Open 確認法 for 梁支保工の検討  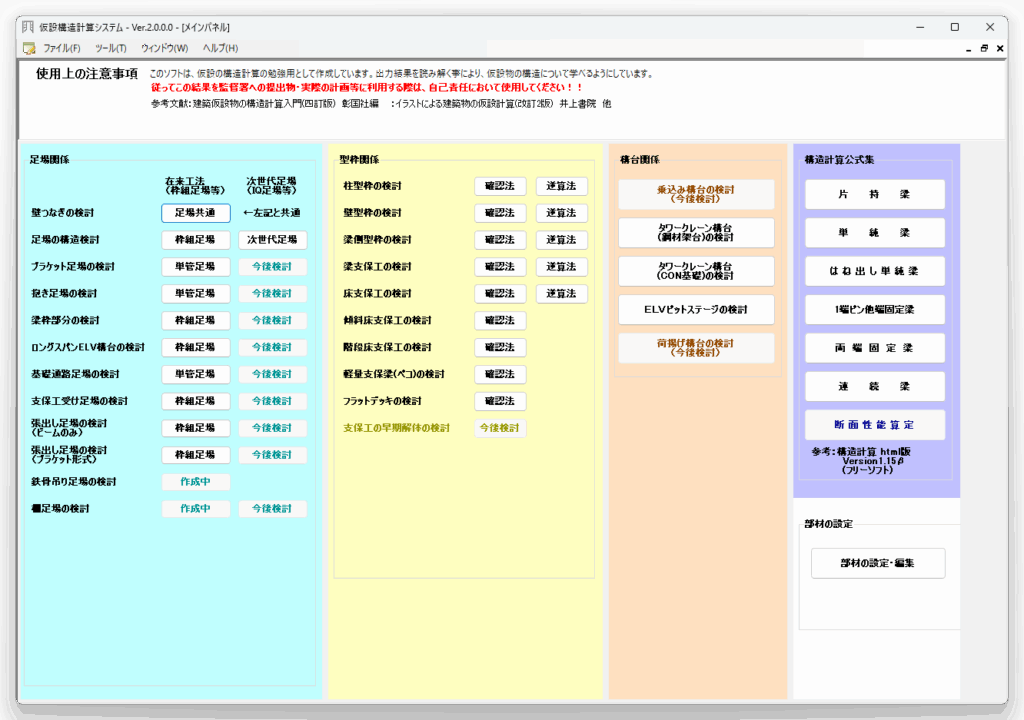(500, 267)
